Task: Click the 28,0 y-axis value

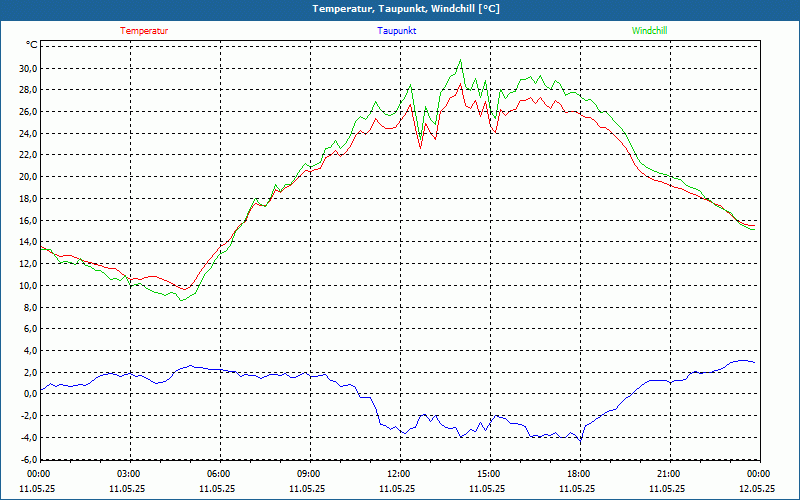Action: [29, 90]
